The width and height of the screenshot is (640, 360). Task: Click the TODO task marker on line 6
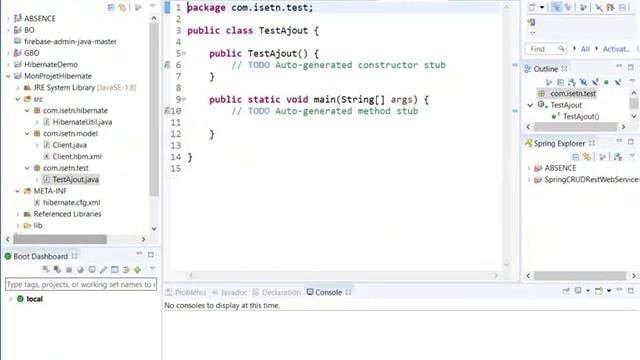coord(167,65)
